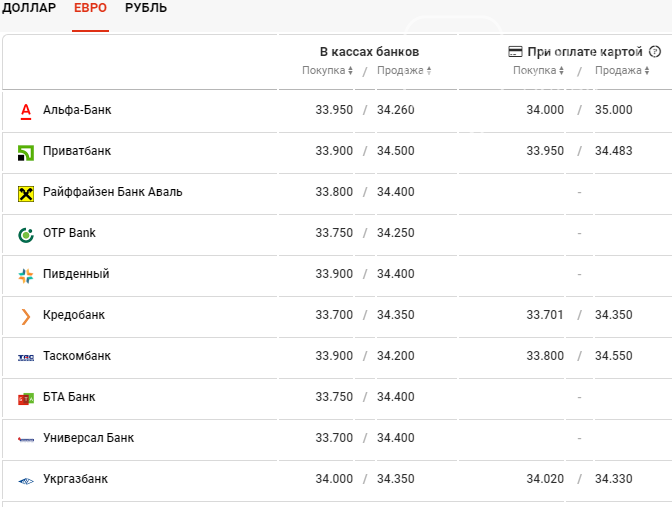Click the БТА Банк red-green logo
Image resolution: width=672 pixels, height=507 pixels.
26,399
